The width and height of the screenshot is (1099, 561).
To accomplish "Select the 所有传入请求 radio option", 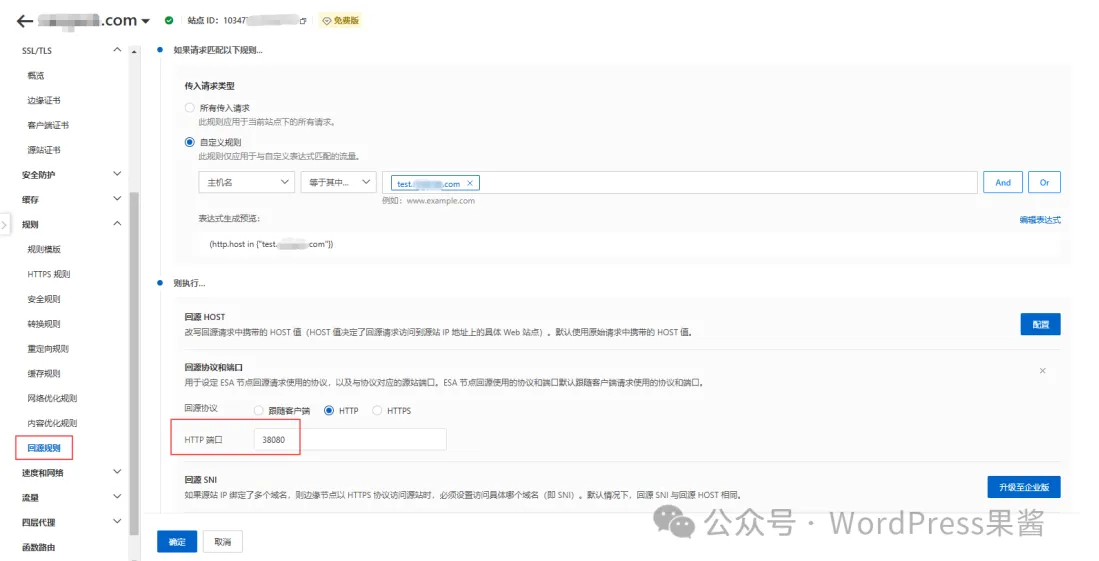I will click(189, 108).
